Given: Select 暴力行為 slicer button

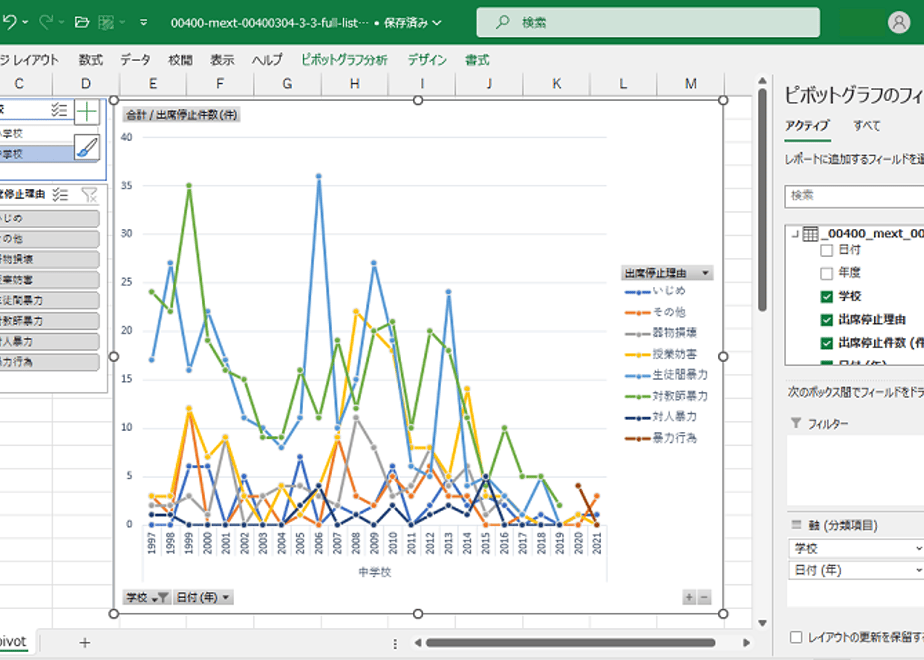Looking at the screenshot, I should pos(50,362).
